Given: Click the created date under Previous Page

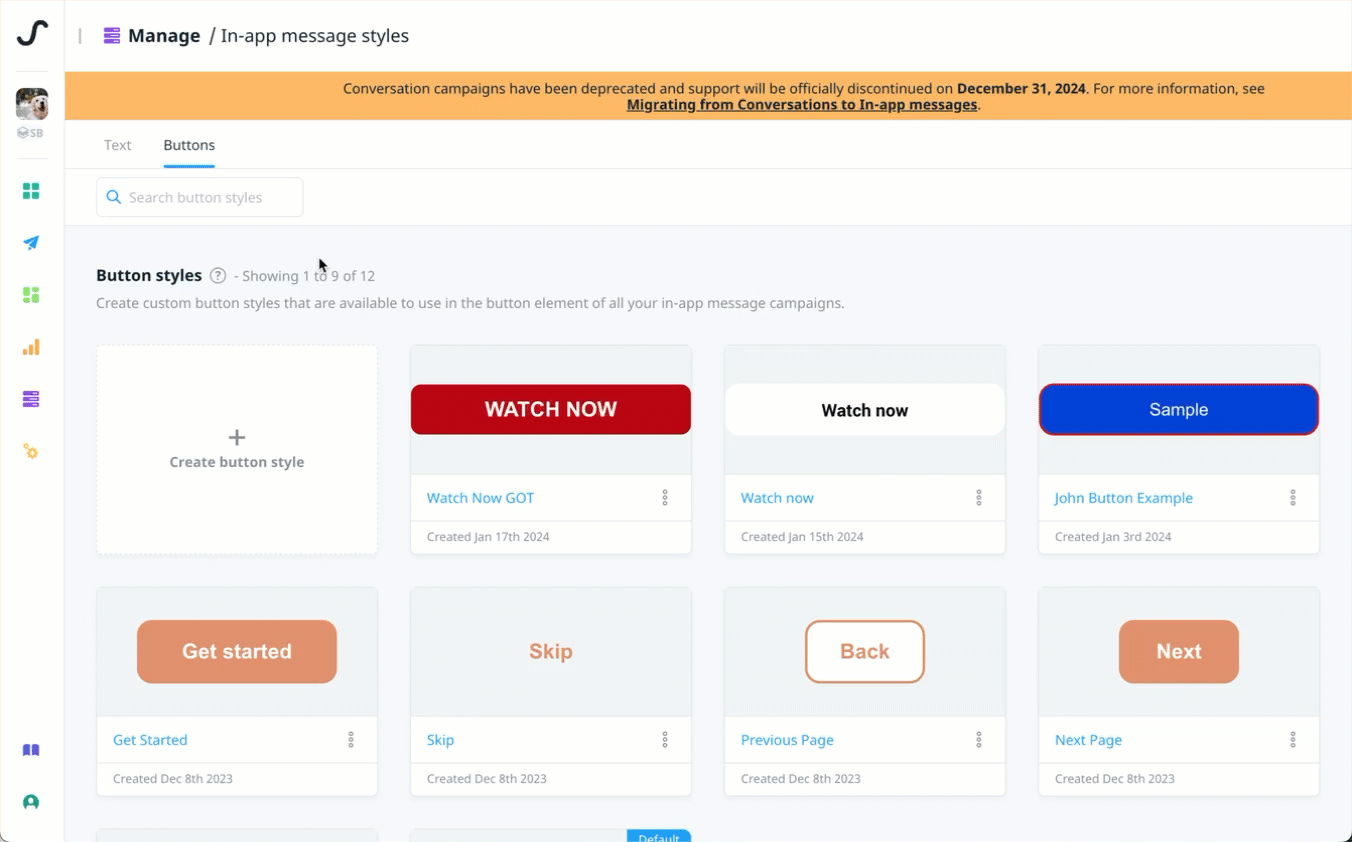Looking at the screenshot, I should [x=801, y=779].
